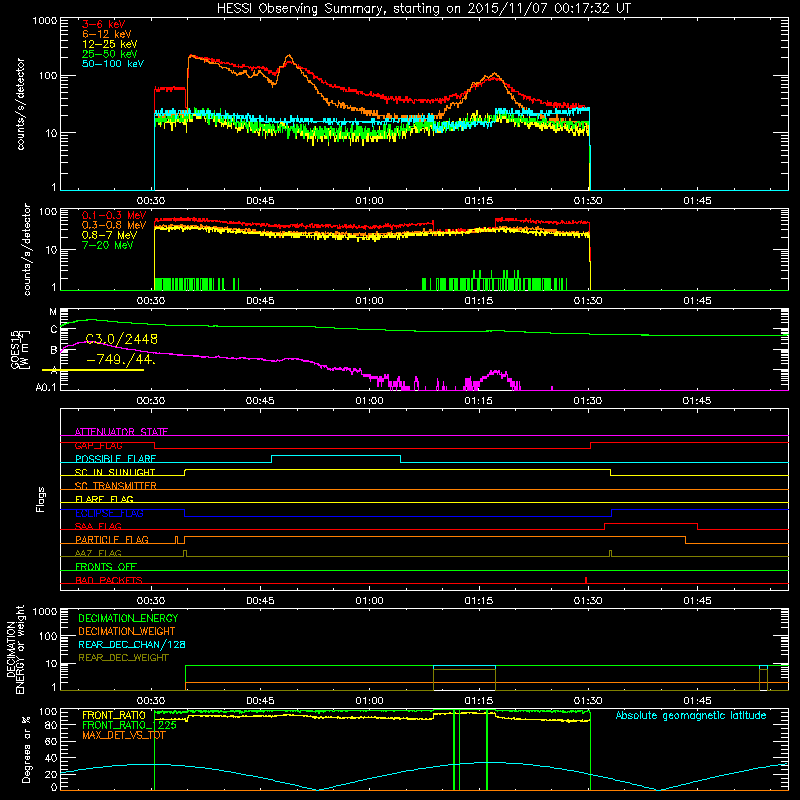
Task: Select the POSSIBLE_FLARE flag label
Action: coord(115,459)
